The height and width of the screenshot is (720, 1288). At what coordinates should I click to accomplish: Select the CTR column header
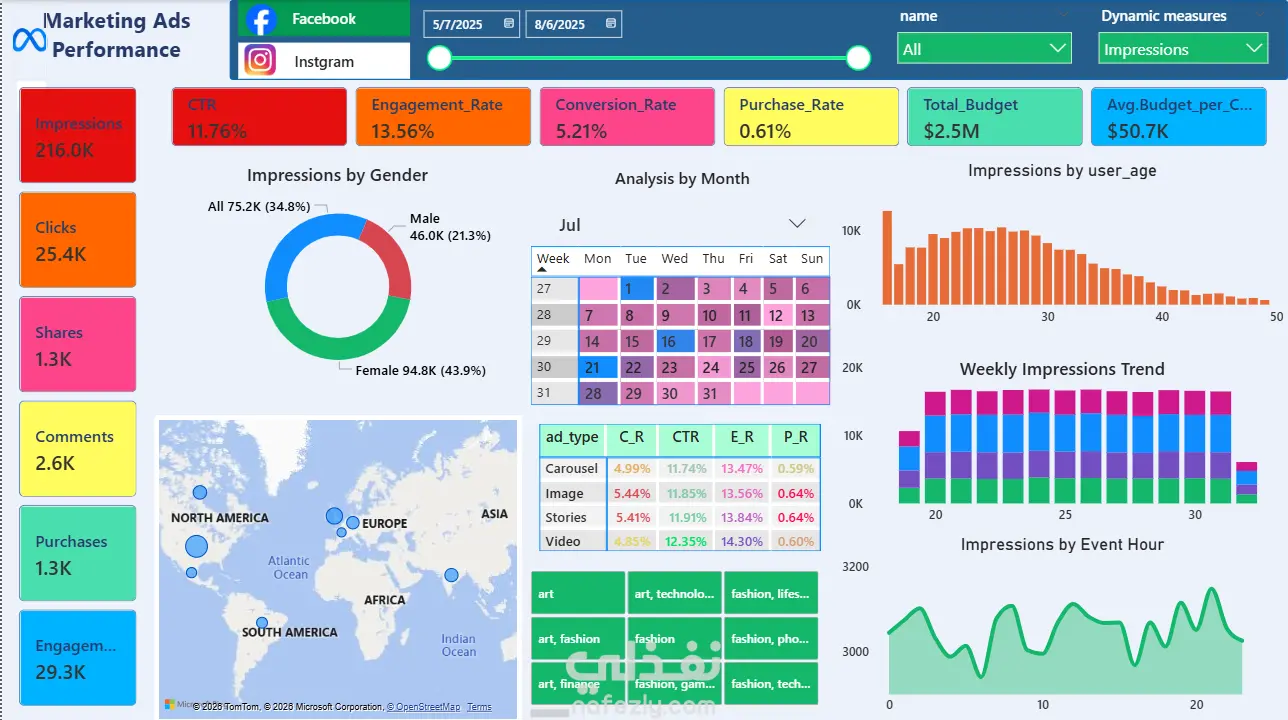tap(685, 437)
